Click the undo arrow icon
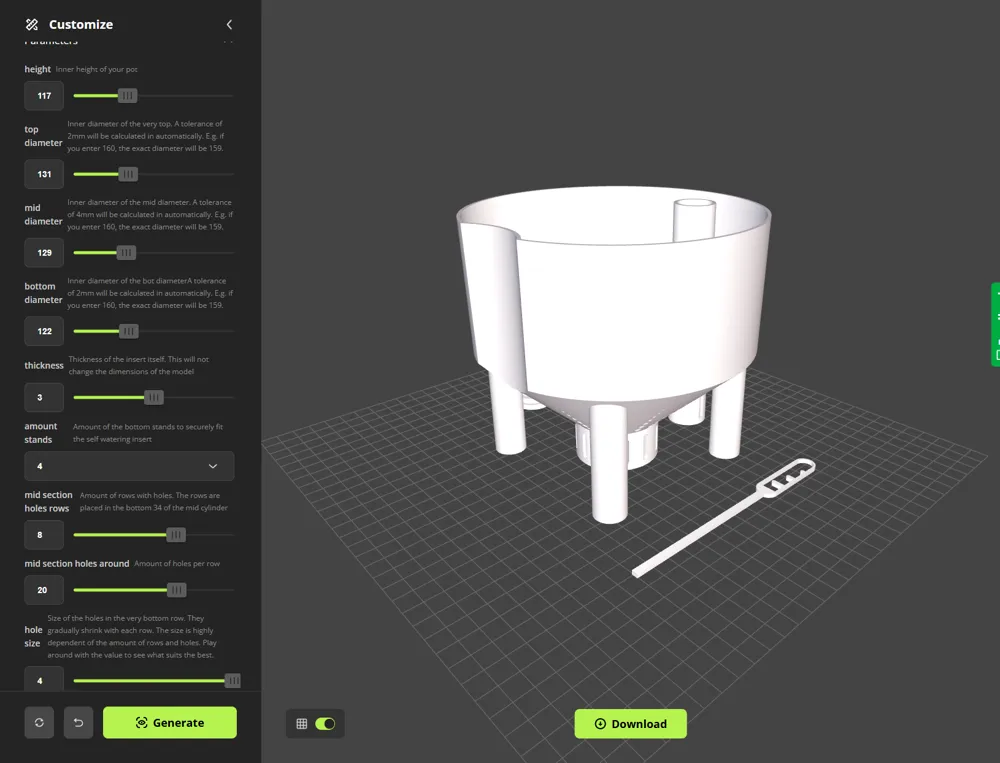 pos(78,722)
